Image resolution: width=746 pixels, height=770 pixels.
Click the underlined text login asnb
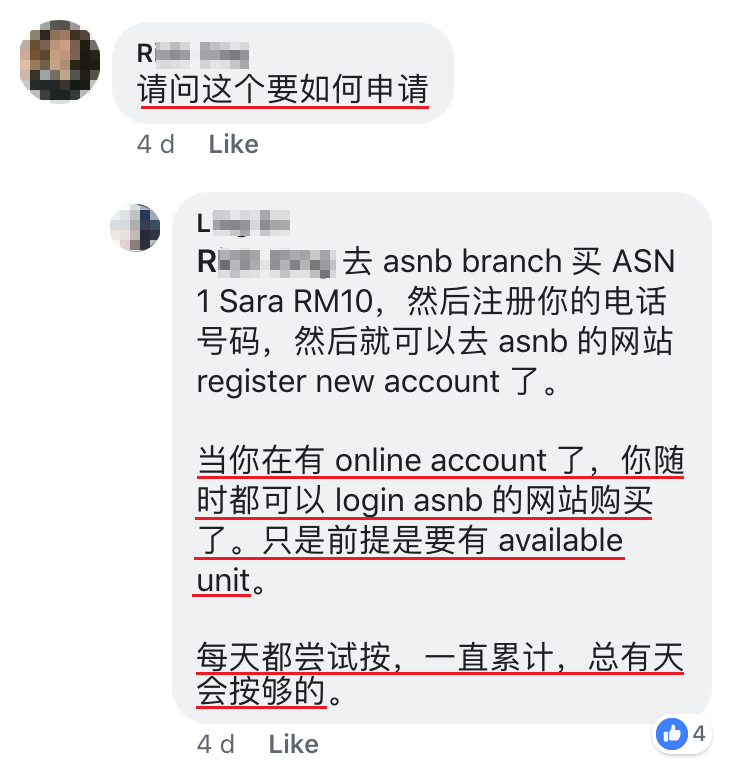coord(408,501)
